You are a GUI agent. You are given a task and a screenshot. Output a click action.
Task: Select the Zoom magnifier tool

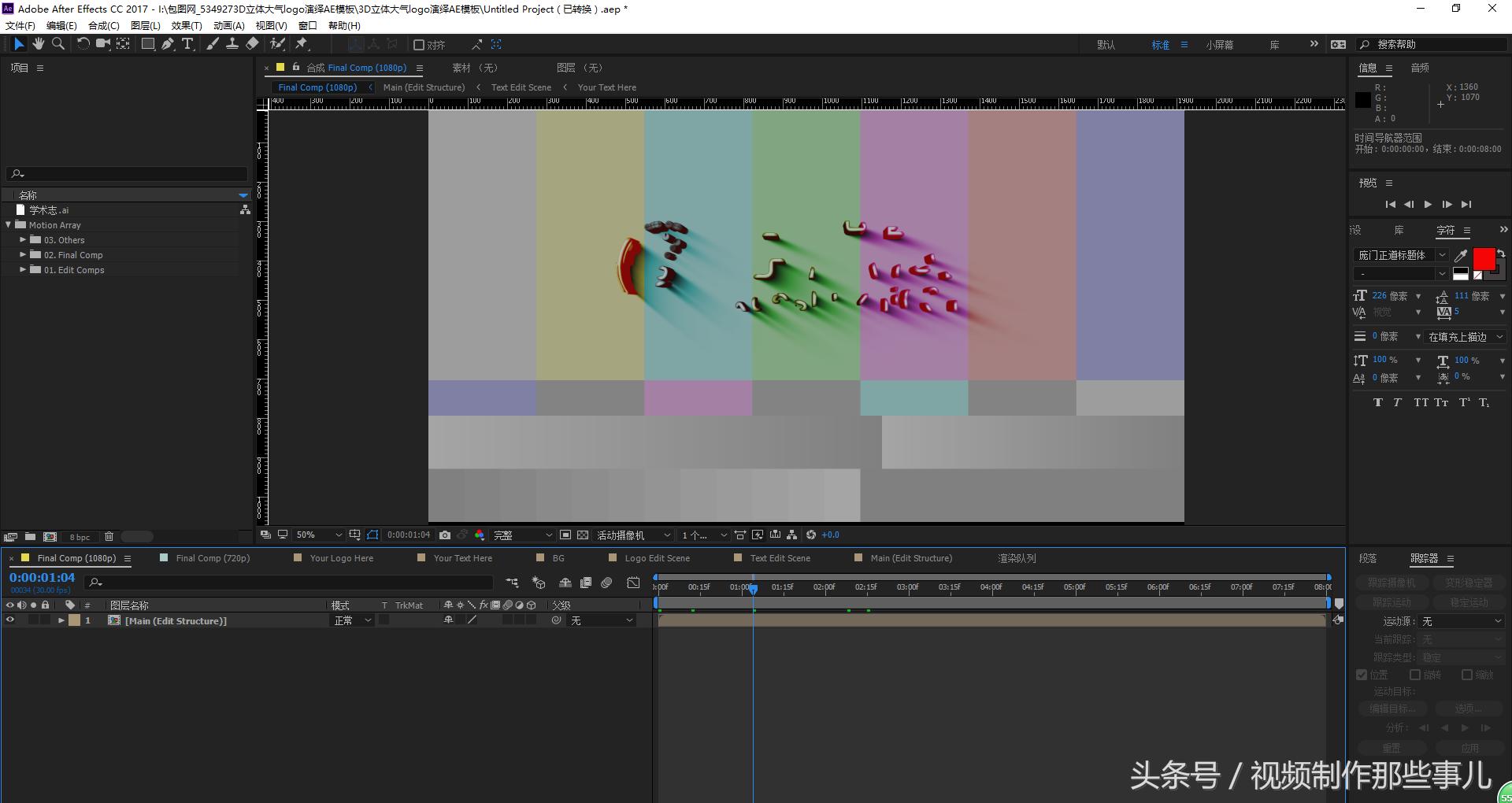pyautogui.click(x=58, y=44)
